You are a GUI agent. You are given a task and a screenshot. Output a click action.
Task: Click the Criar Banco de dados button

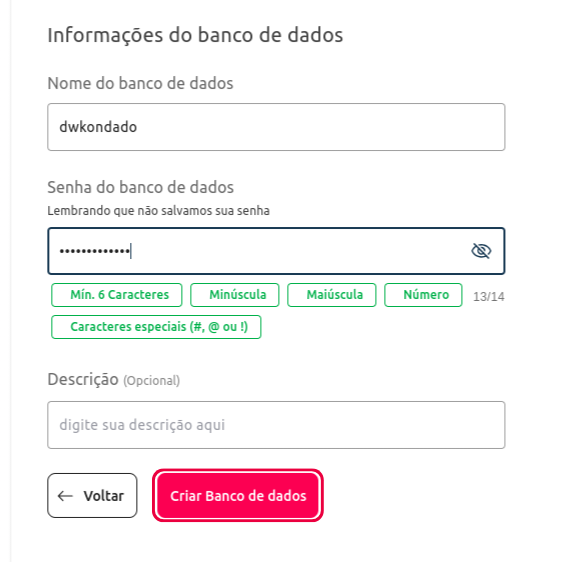point(238,496)
